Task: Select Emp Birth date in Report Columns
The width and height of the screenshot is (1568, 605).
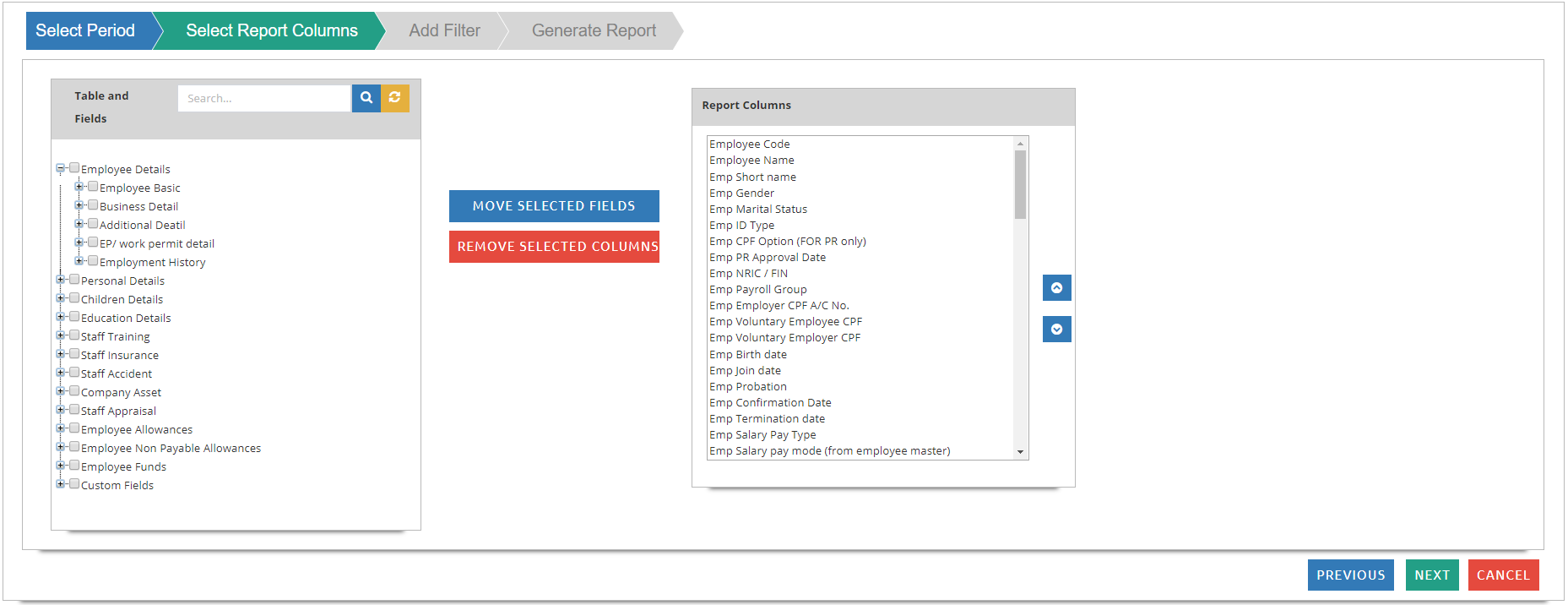Action: point(748,354)
